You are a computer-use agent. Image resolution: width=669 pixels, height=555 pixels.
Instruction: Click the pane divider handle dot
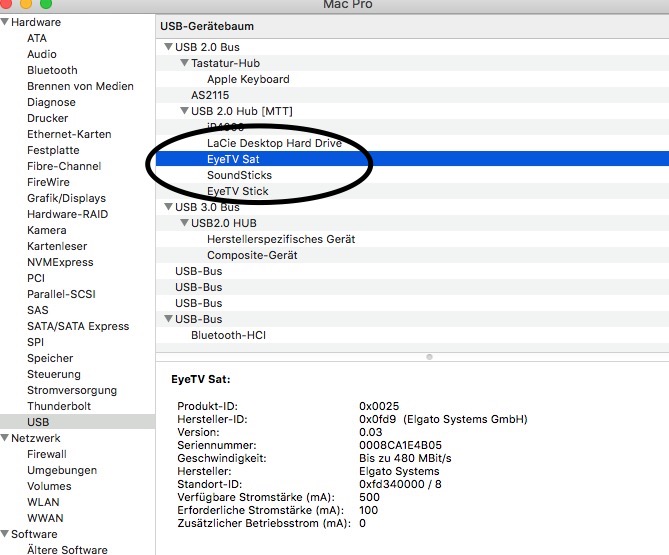tap(429, 357)
